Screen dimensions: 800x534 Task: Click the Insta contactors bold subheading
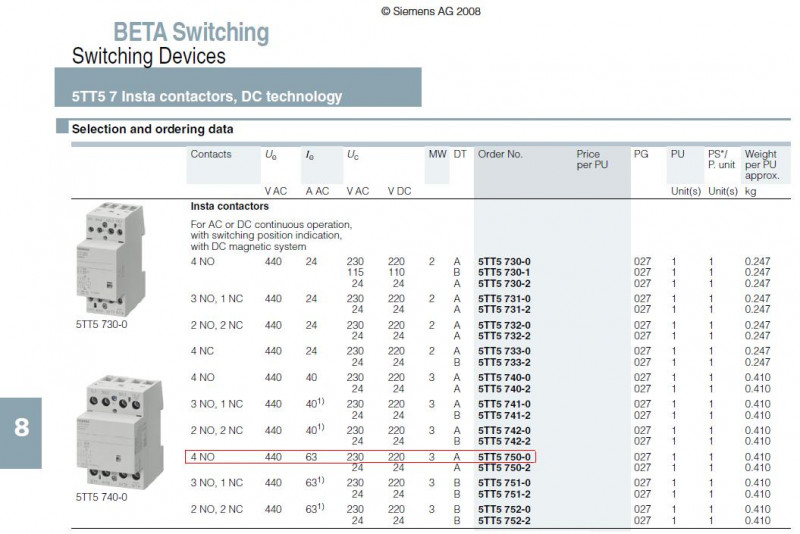pos(230,207)
